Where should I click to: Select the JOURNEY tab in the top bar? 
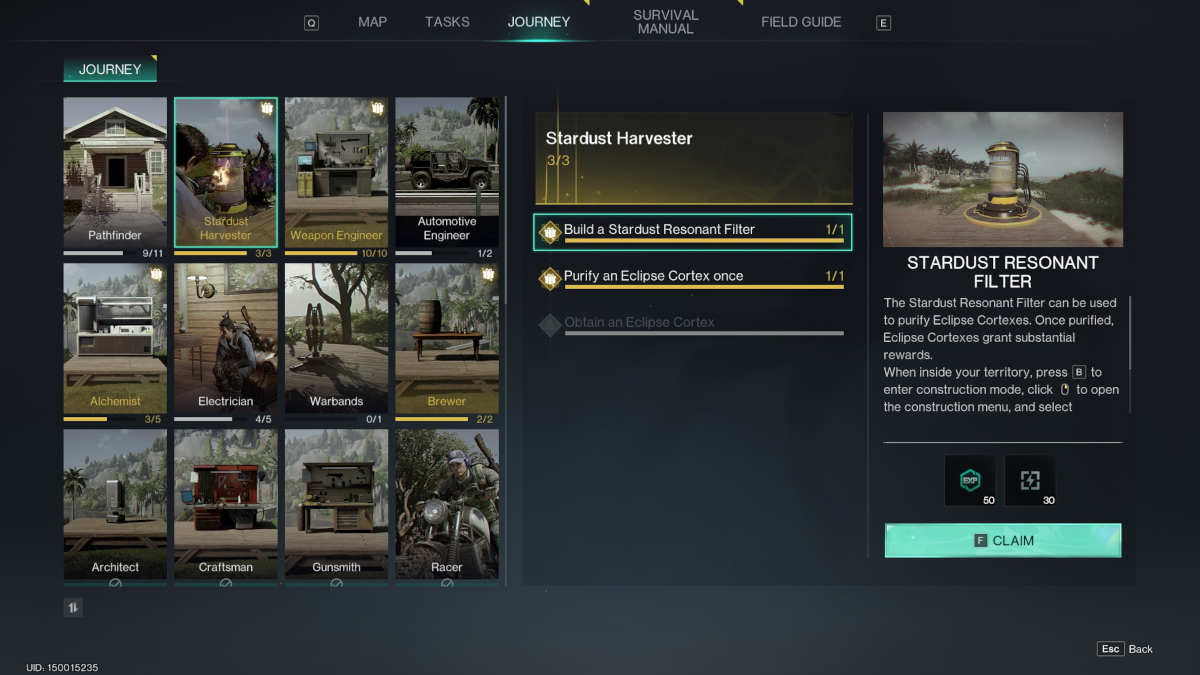coord(539,22)
